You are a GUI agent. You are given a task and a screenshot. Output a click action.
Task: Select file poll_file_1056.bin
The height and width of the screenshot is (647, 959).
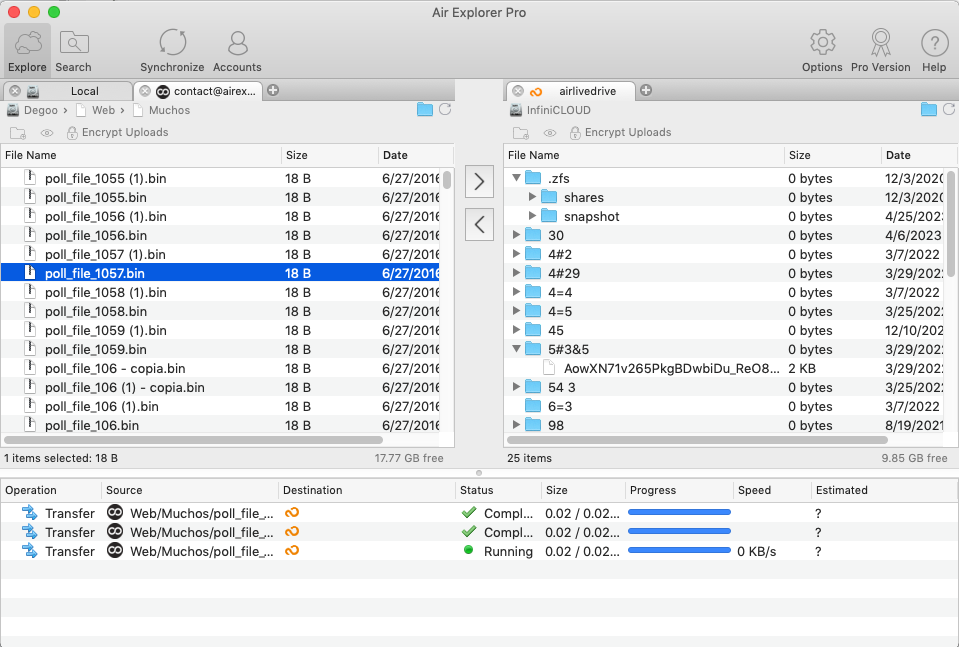[220, 235]
